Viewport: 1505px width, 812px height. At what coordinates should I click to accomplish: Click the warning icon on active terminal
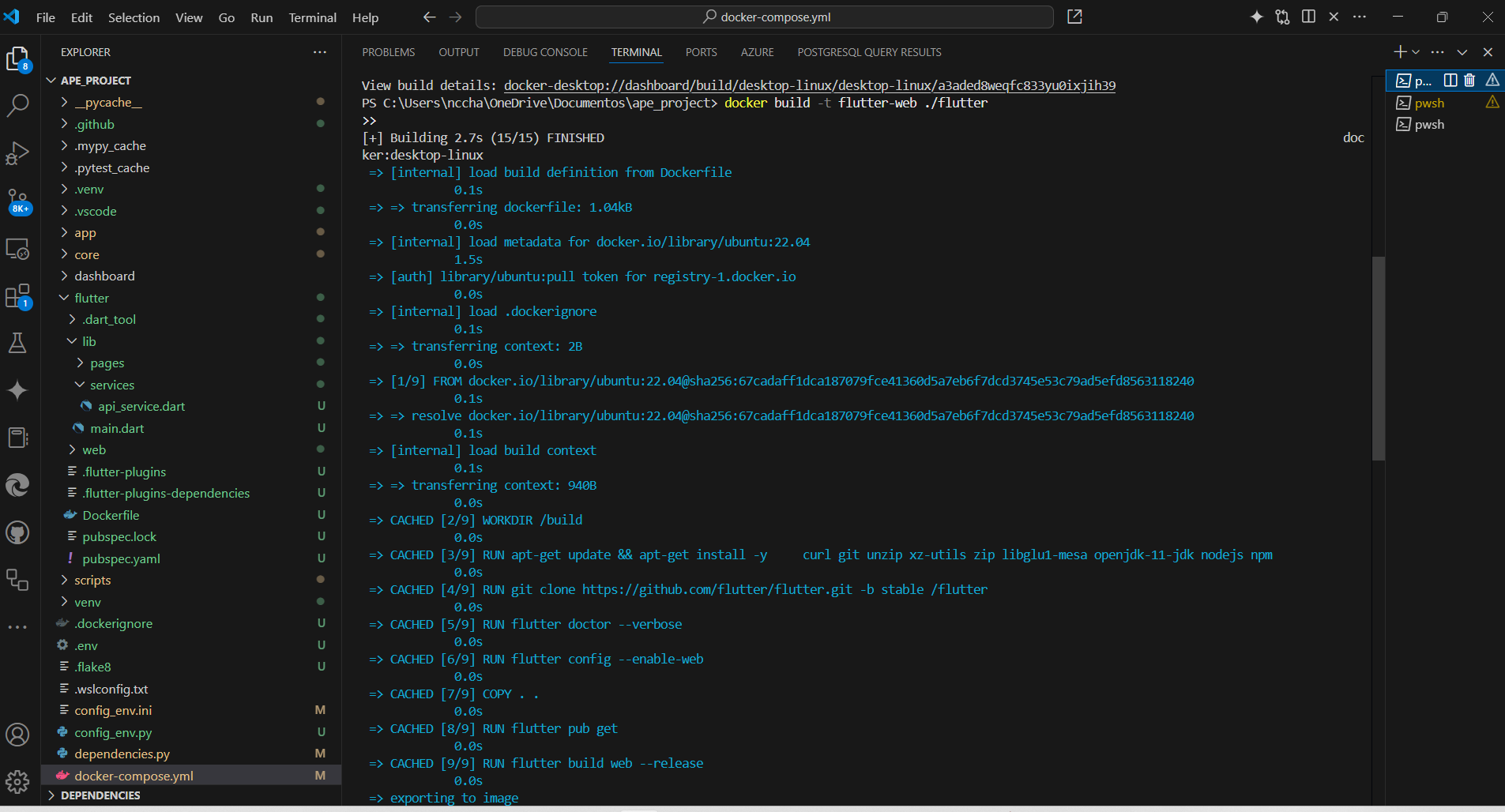[x=1492, y=80]
